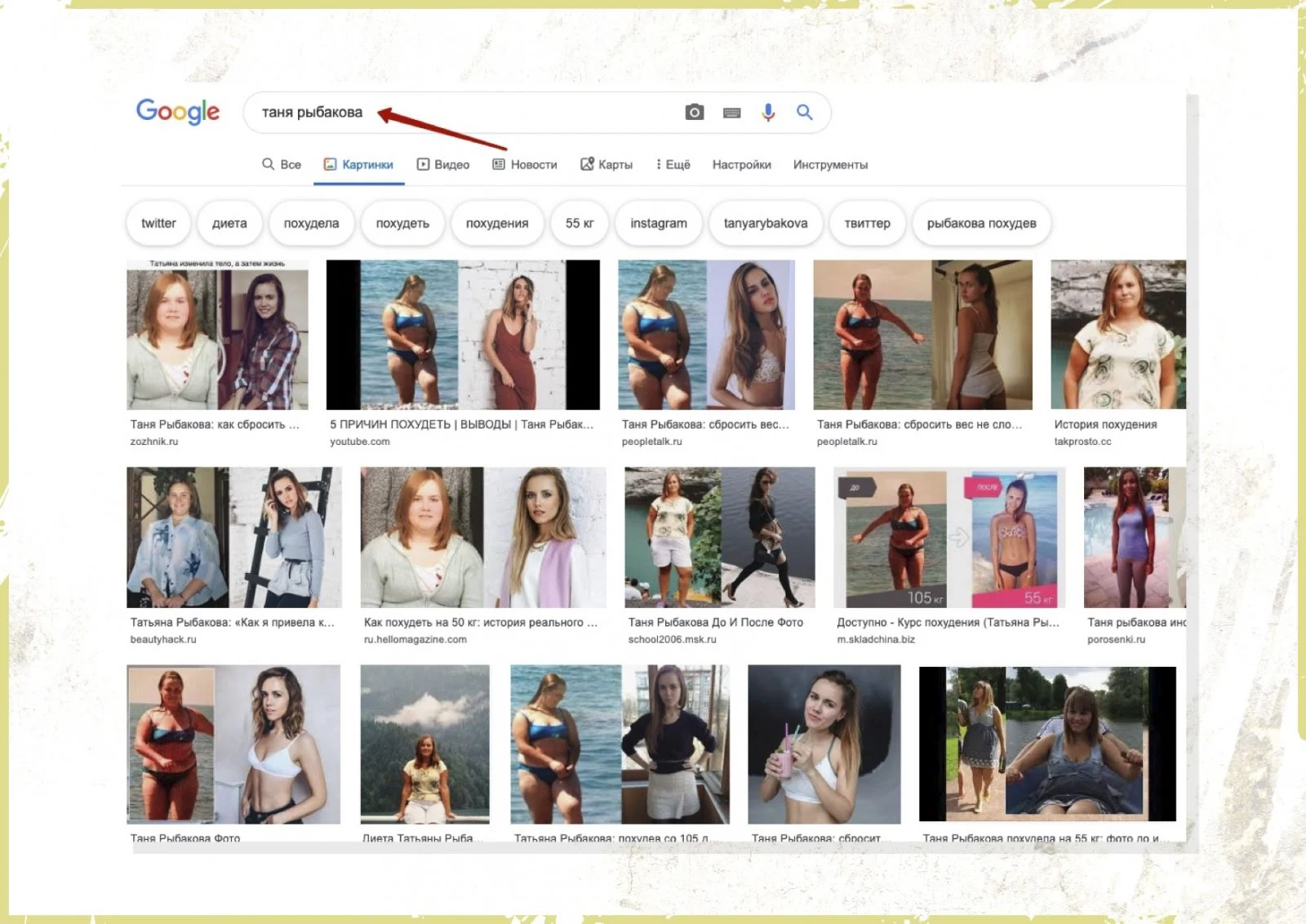The image size is (1306, 924).
Task: Switch to the Новости tab
Action: click(525, 165)
